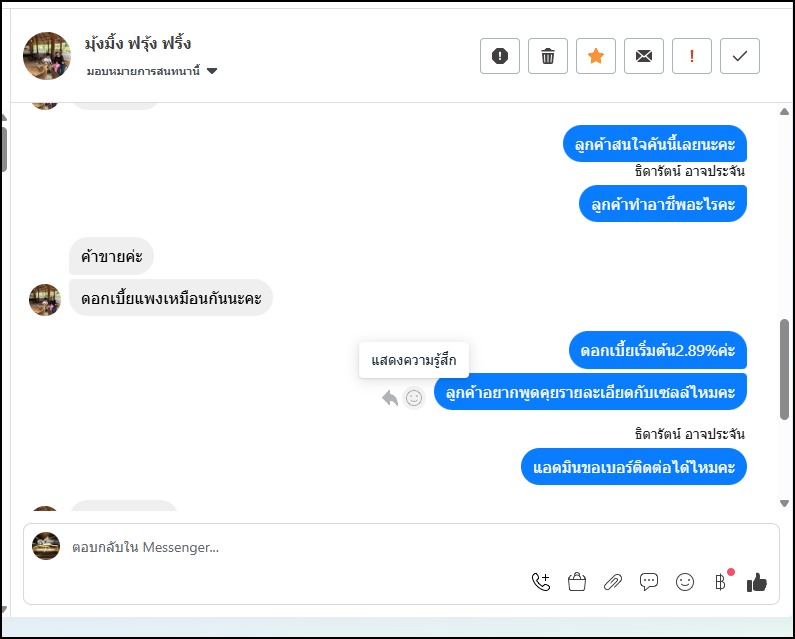Click the chat's vertical scrollbar thumb
The width and height of the screenshot is (795, 639).
784,368
